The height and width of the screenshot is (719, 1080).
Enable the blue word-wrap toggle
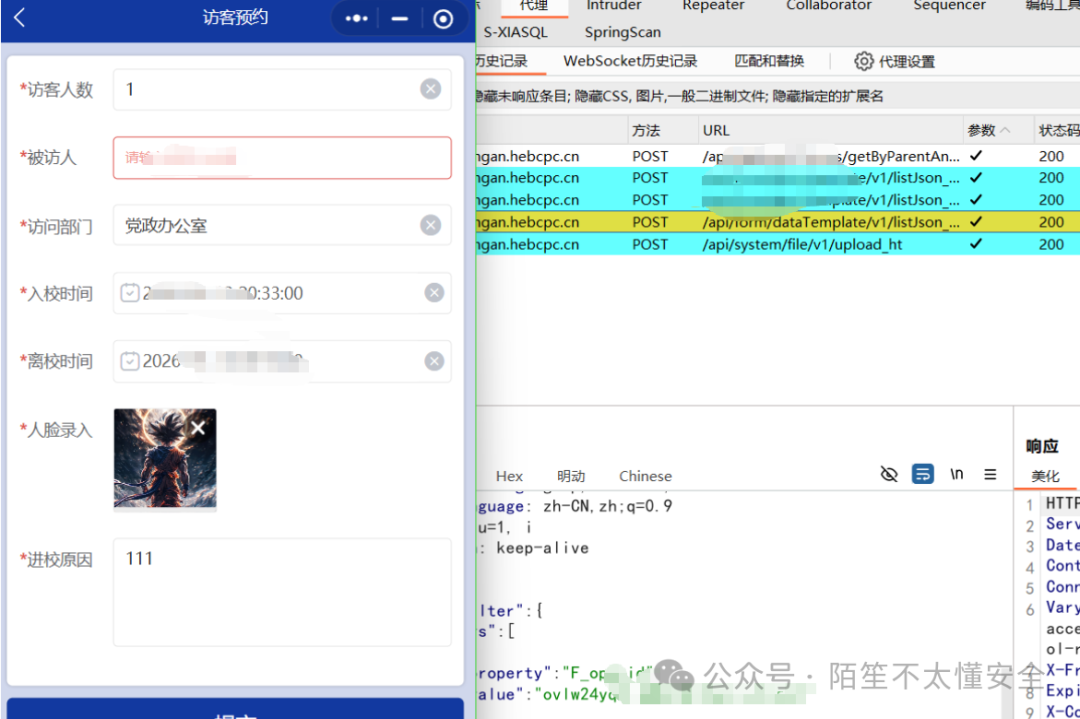pos(923,474)
